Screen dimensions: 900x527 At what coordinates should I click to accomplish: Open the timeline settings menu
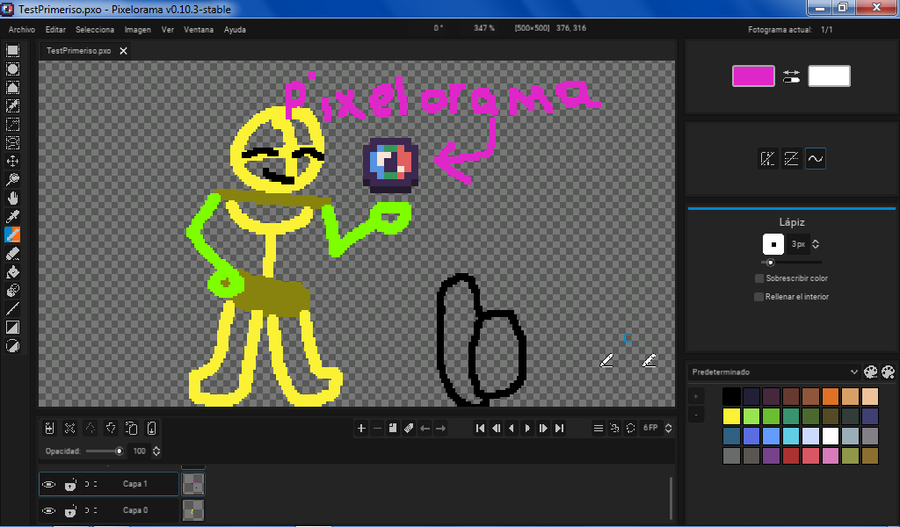coord(598,428)
